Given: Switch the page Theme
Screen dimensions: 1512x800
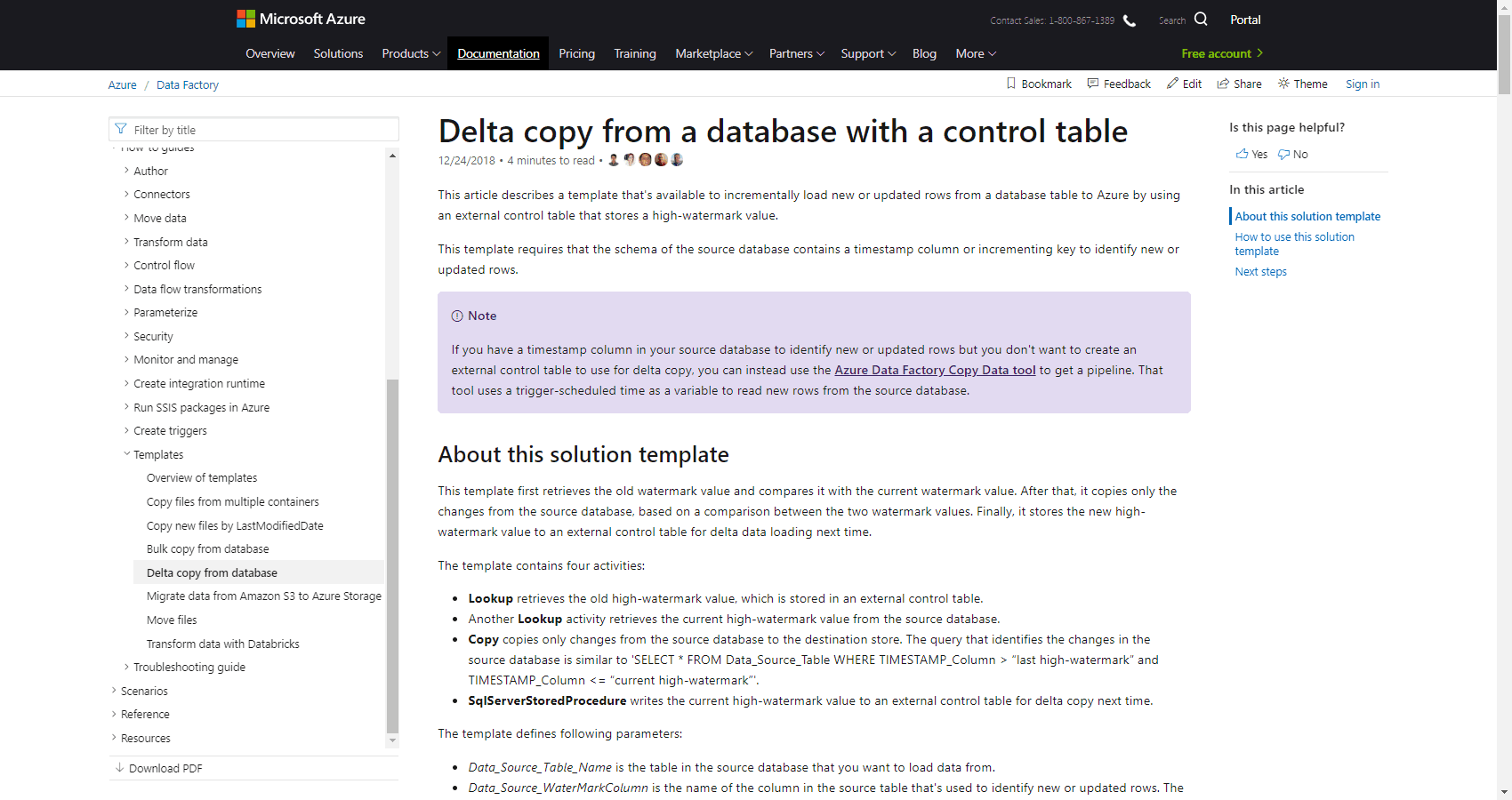Looking at the screenshot, I should point(1302,84).
